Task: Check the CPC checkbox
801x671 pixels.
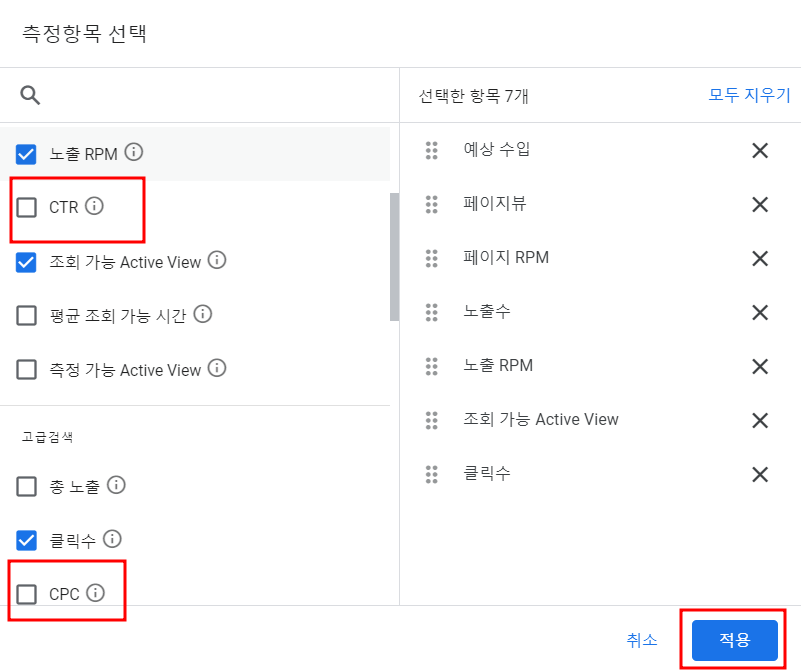Action: coord(25,593)
